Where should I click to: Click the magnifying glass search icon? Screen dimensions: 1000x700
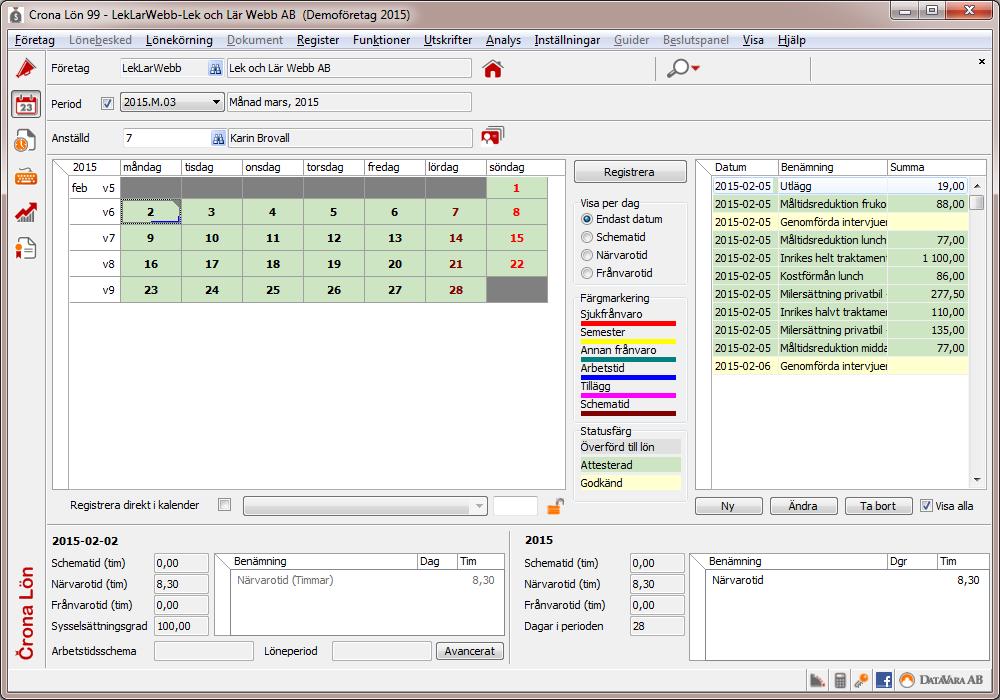pyautogui.click(x=677, y=68)
